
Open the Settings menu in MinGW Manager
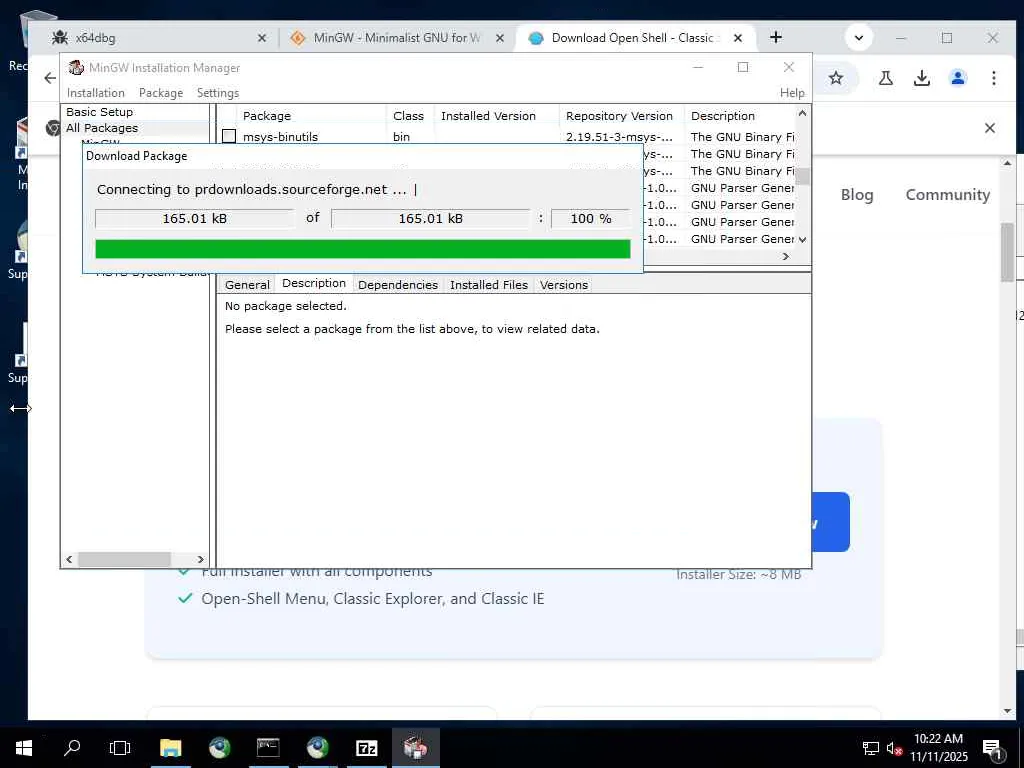pos(218,93)
